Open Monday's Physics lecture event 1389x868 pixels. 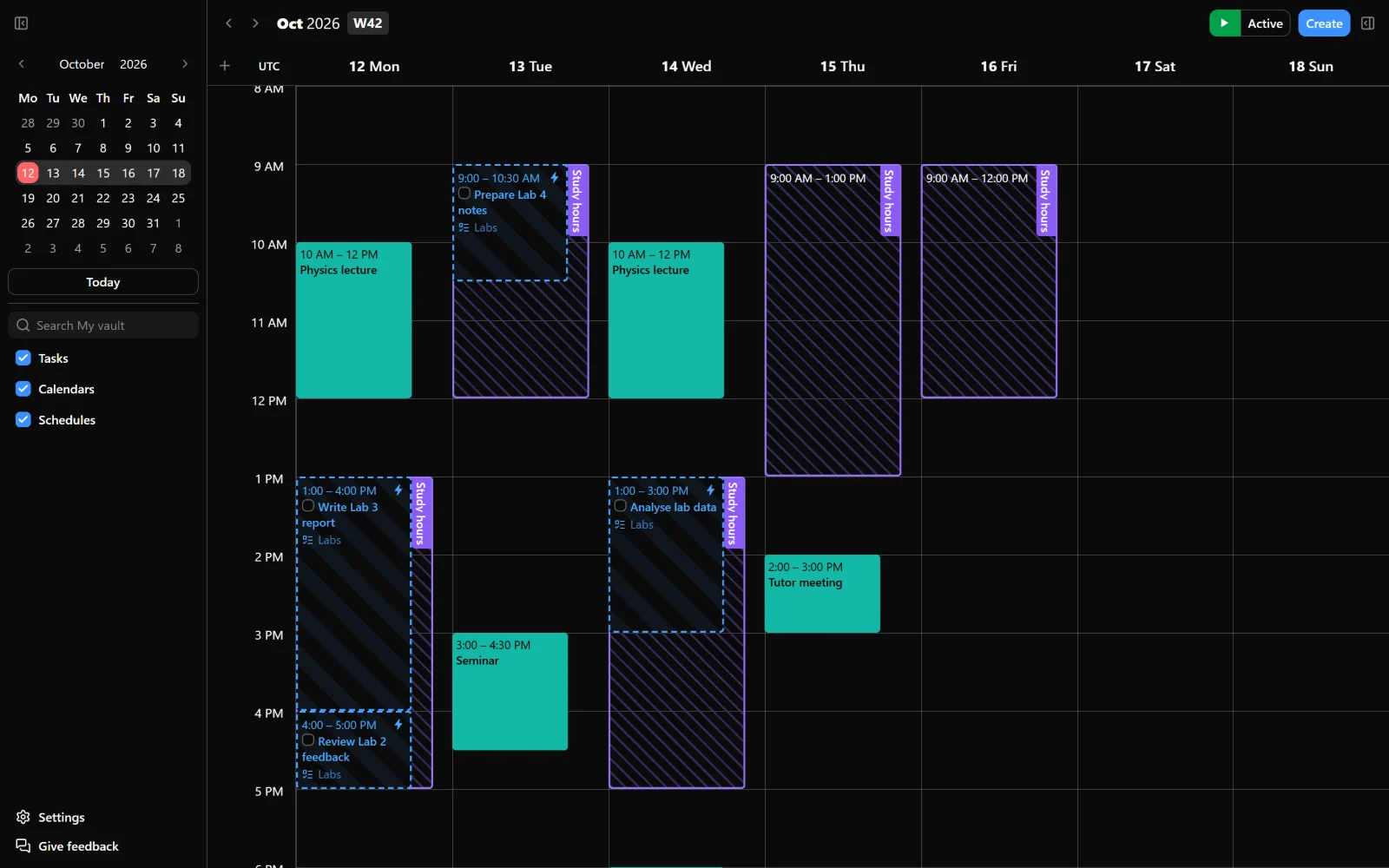[x=354, y=320]
